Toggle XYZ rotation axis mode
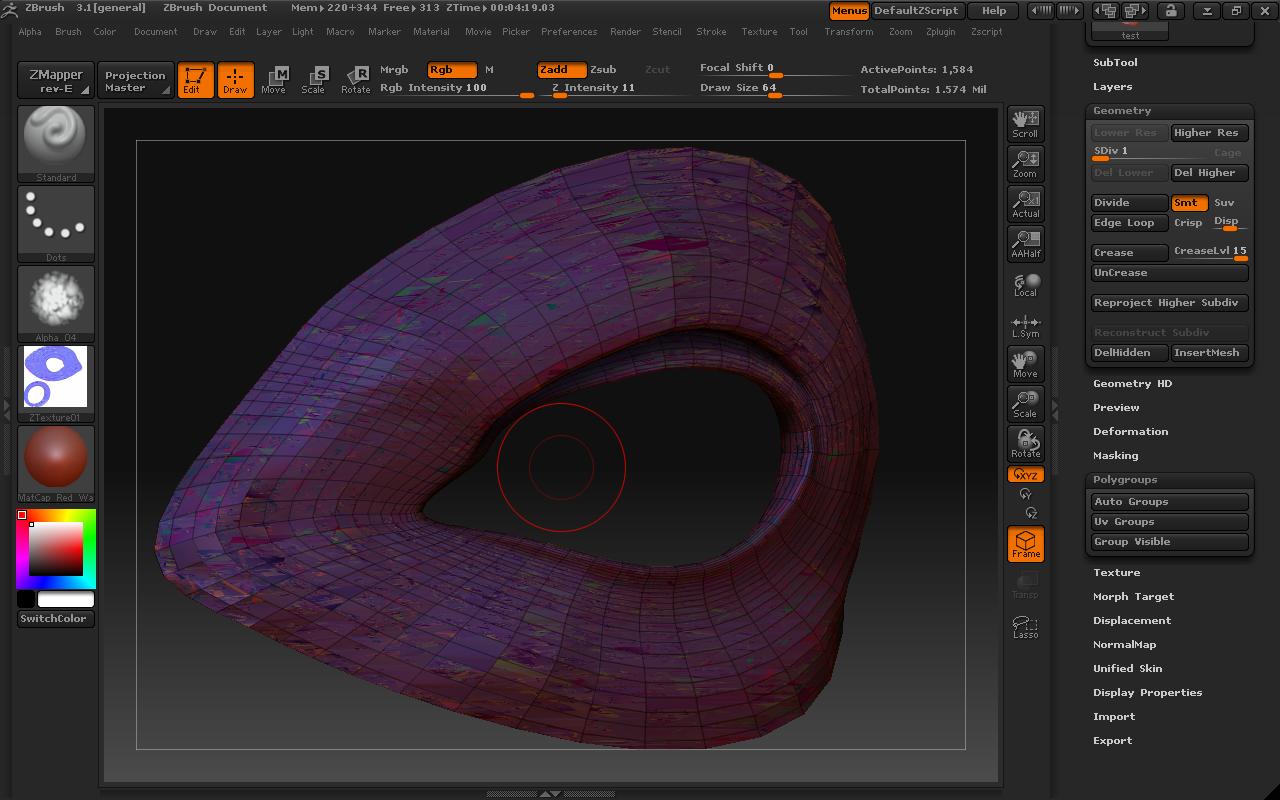 tap(1025, 475)
